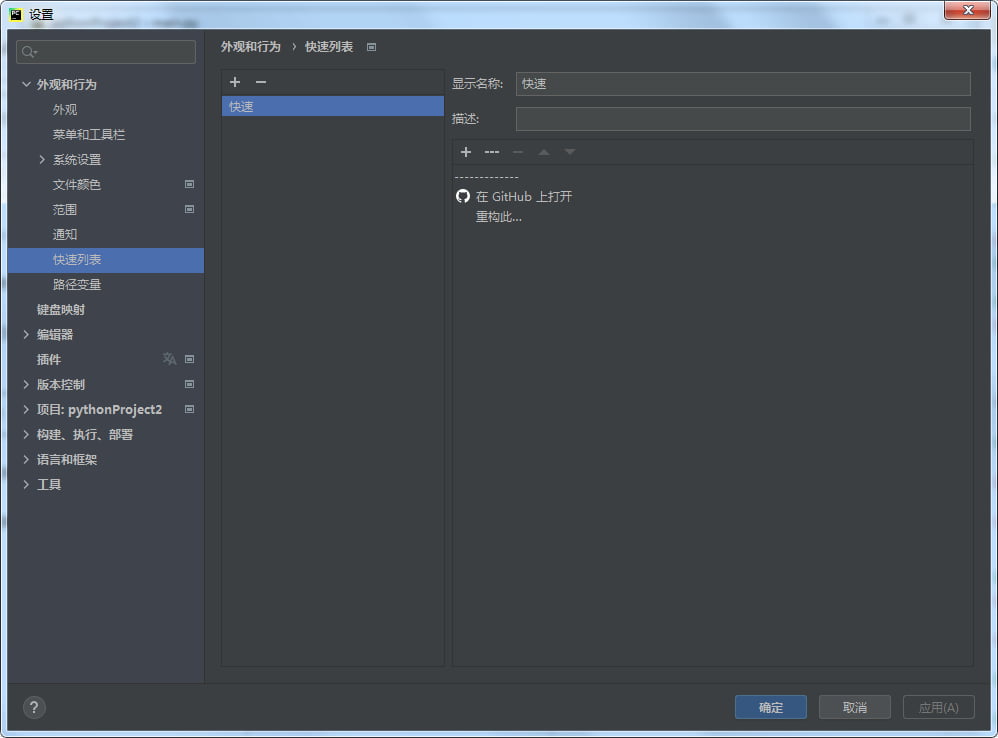Click the project-level icon on 版本控制 row
The image size is (998, 738).
(189, 384)
